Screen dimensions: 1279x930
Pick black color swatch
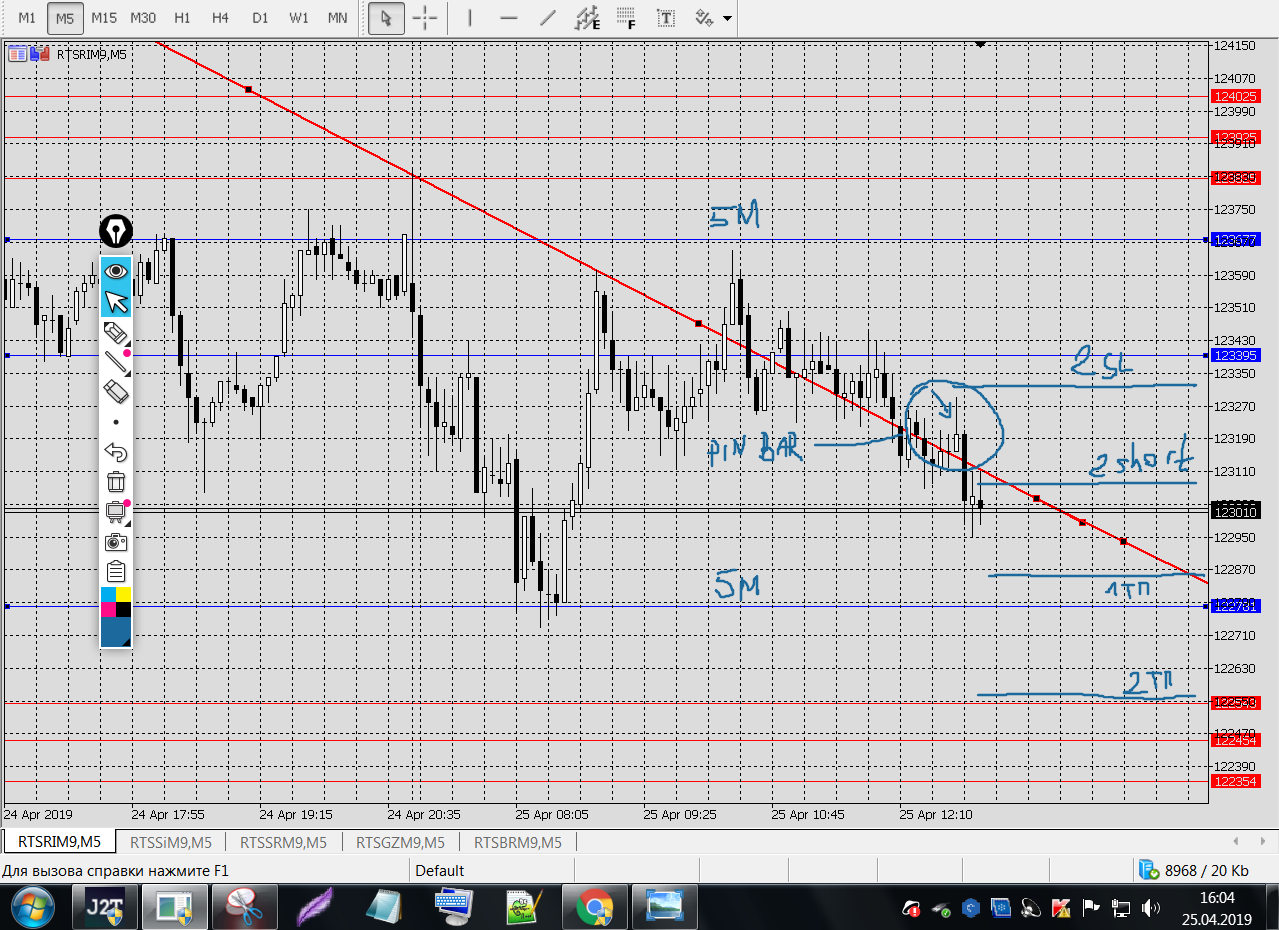pyautogui.click(x=124, y=609)
